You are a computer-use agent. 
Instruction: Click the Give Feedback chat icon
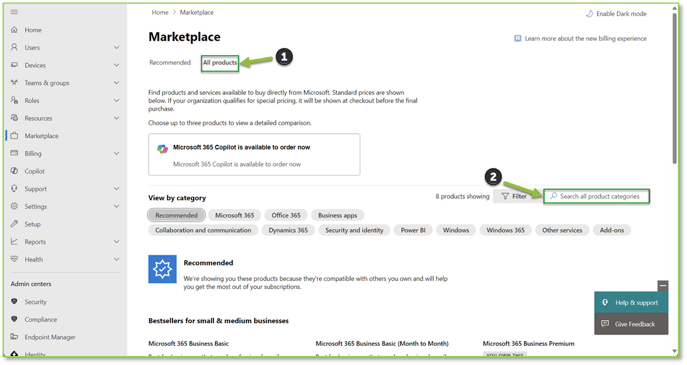tap(605, 324)
